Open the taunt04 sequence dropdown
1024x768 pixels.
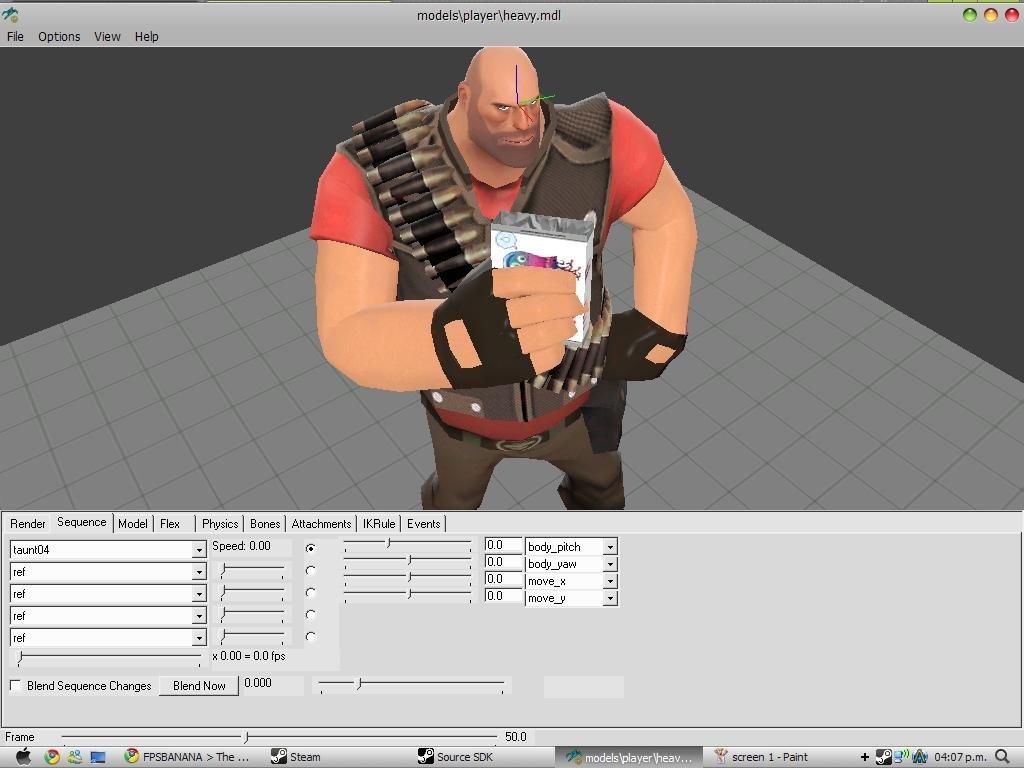(x=198, y=550)
